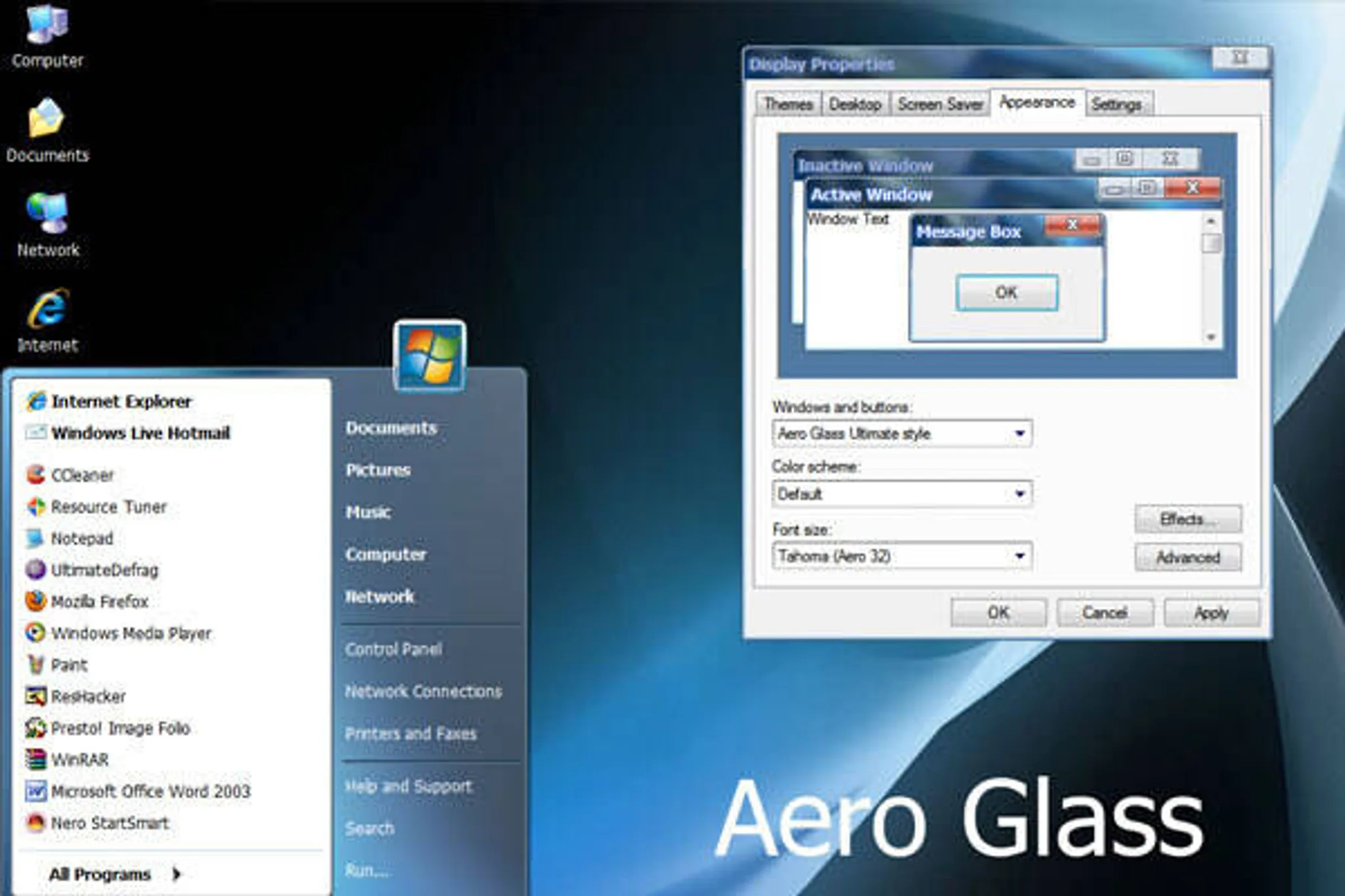
Task: Click the Microsoft Office Word 2003 icon
Action: tap(35, 791)
